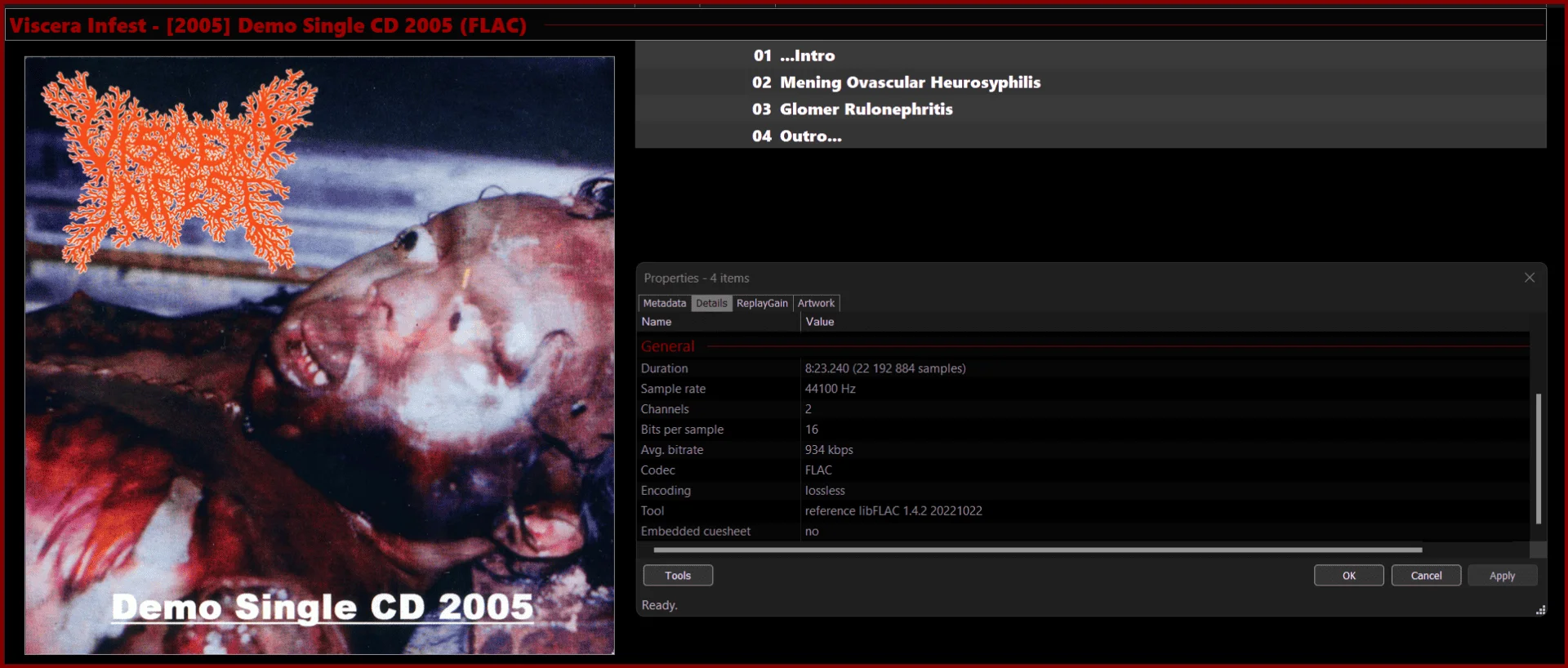Click the Name column header
Viewport: 1568px width, 668px height.
[719, 322]
